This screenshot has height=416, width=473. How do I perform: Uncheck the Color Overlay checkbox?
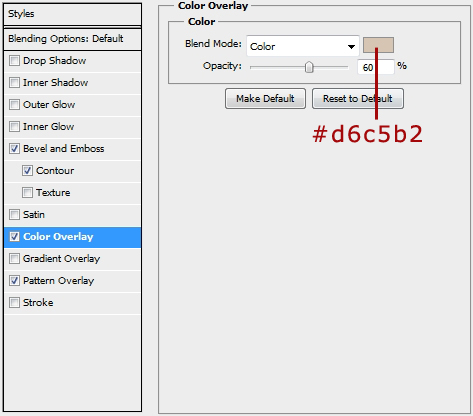pyautogui.click(x=14, y=237)
